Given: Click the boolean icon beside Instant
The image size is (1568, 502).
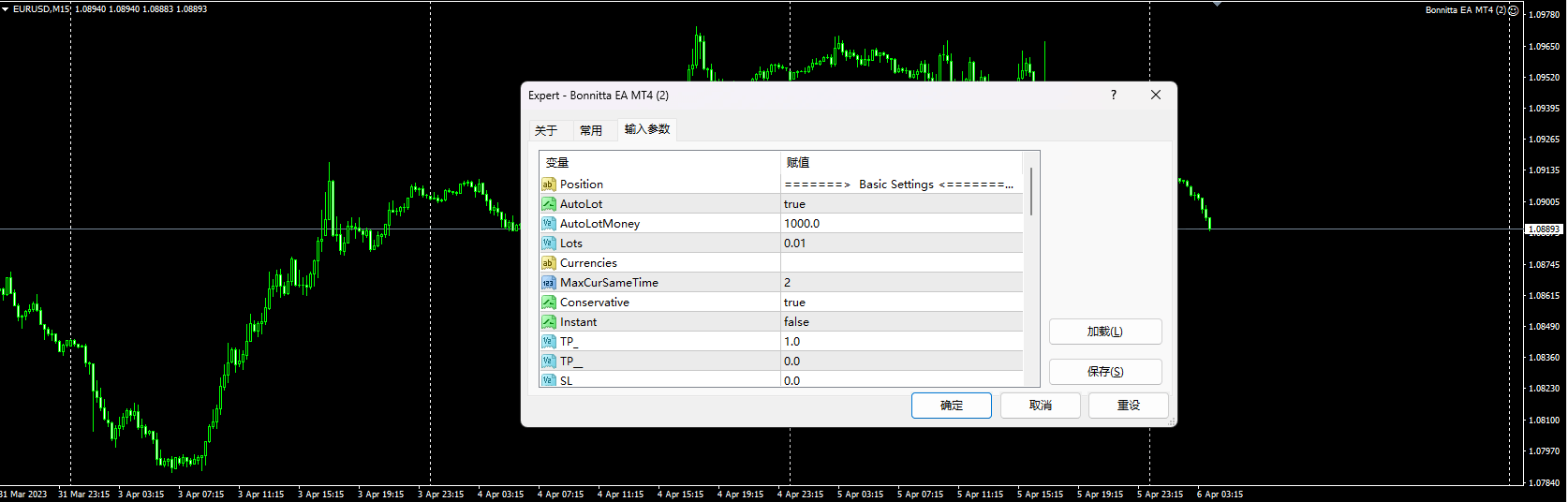Looking at the screenshot, I should [548, 322].
